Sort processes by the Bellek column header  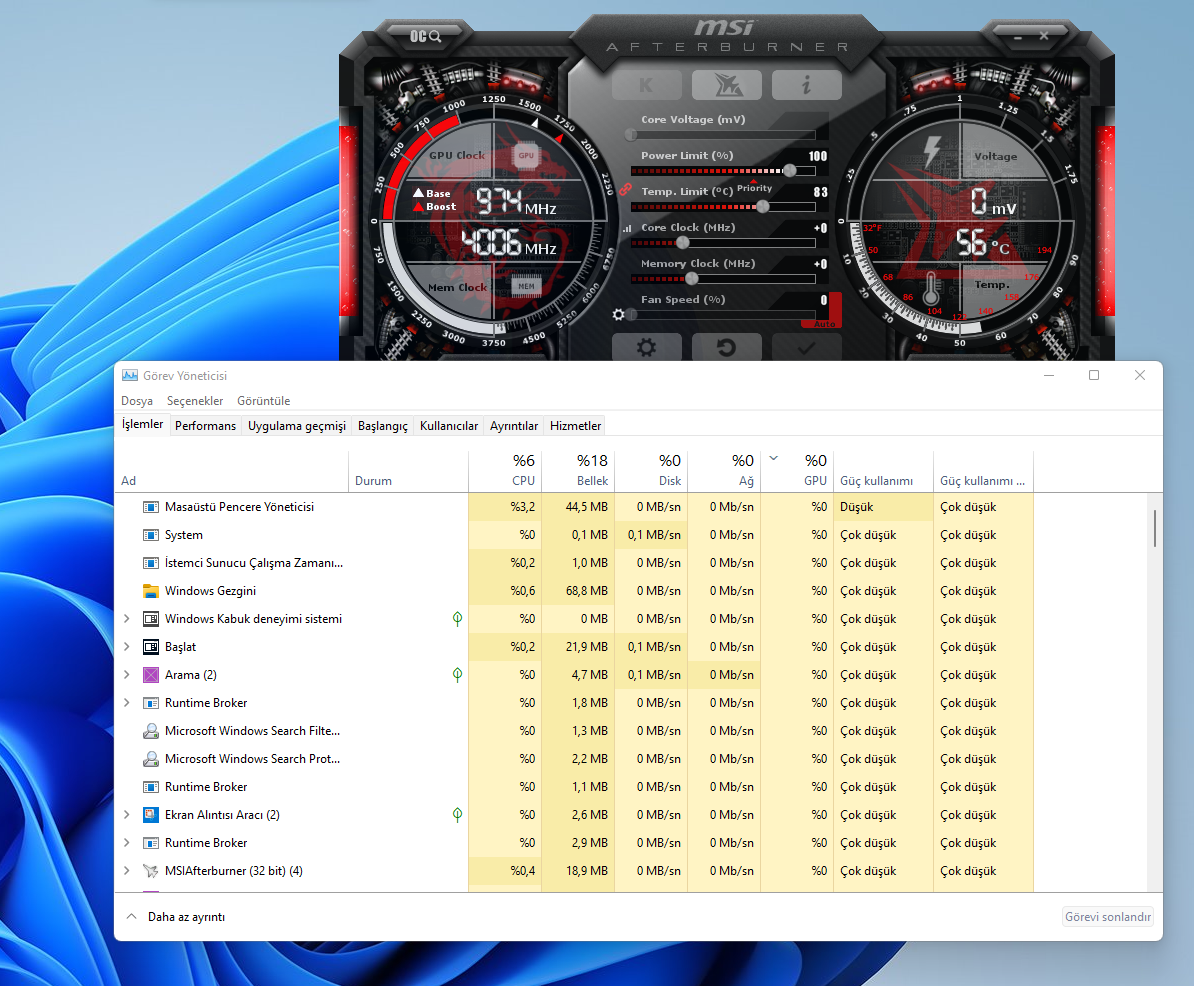pyautogui.click(x=578, y=471)
